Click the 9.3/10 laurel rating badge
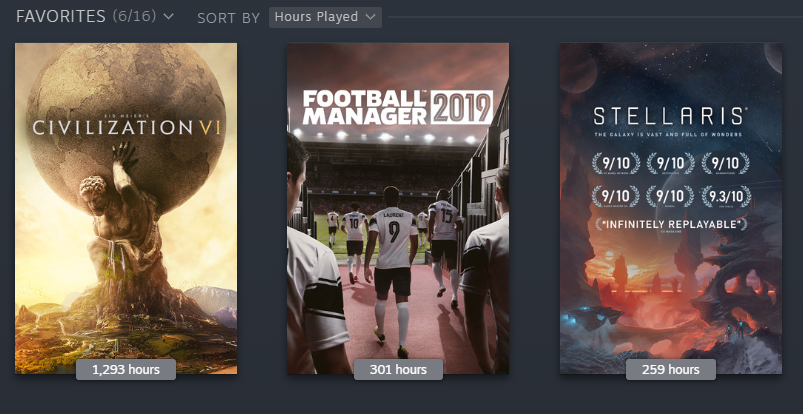 pyautogui.click(x=726, y=196)
